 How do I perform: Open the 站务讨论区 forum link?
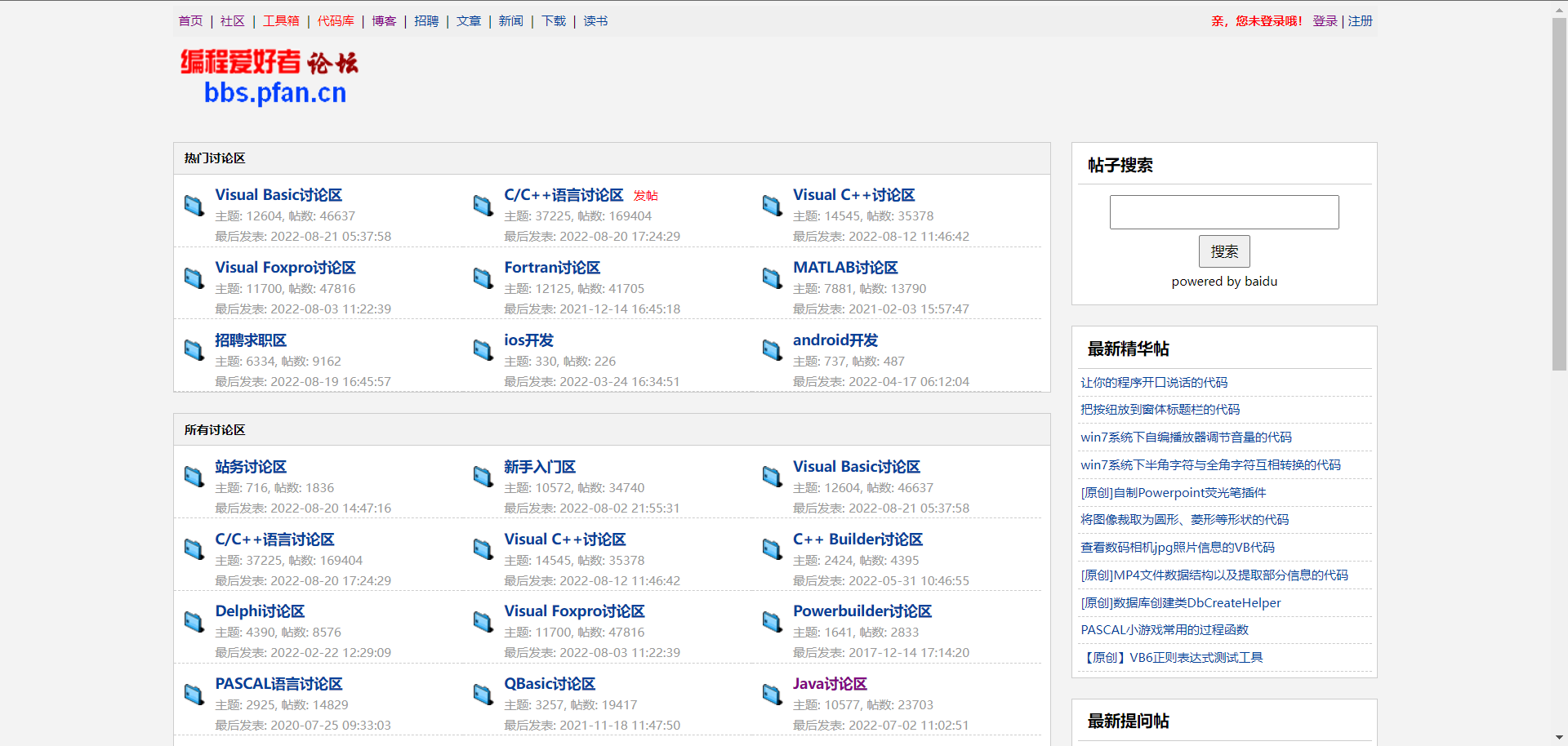[251, 467]
